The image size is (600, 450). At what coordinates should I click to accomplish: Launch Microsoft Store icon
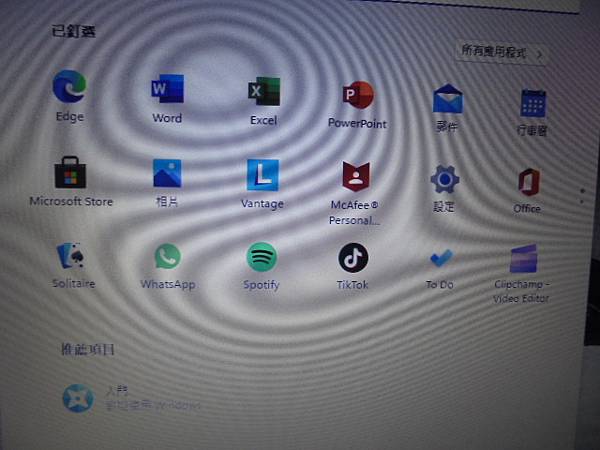point(70,173)
